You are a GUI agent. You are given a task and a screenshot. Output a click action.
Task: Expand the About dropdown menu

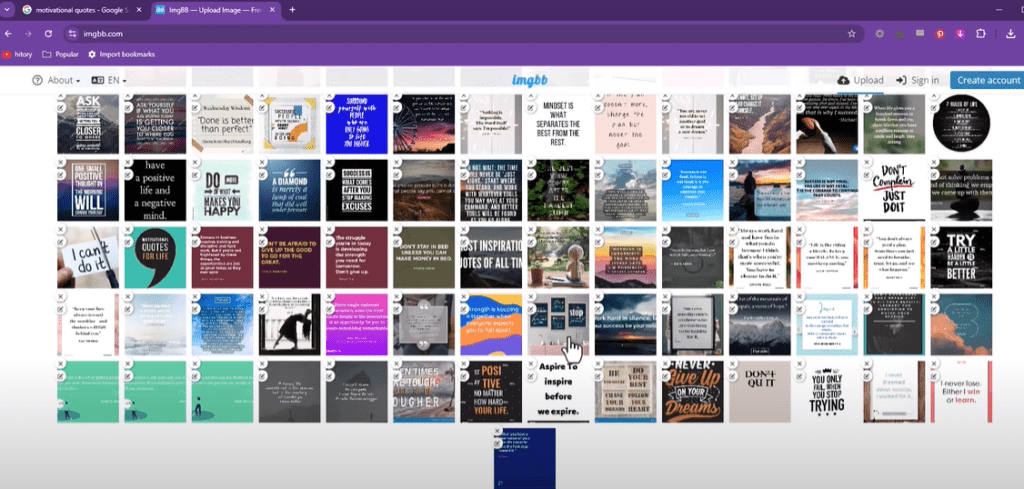(x=59, y=80)
